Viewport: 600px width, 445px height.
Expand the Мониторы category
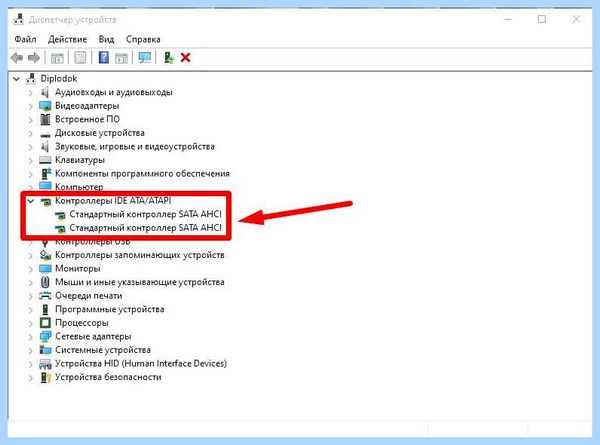click(x=31, y=269)
